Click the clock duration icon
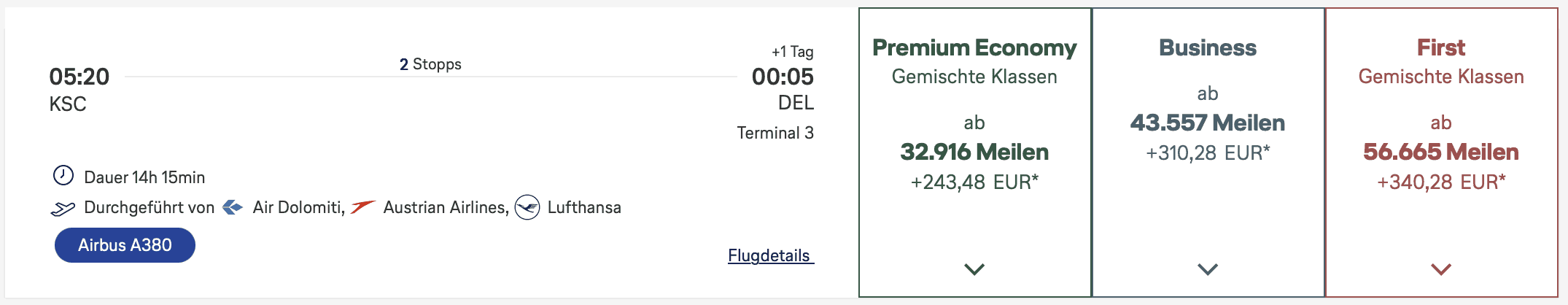1568x305 pixels. coord(63,176)
